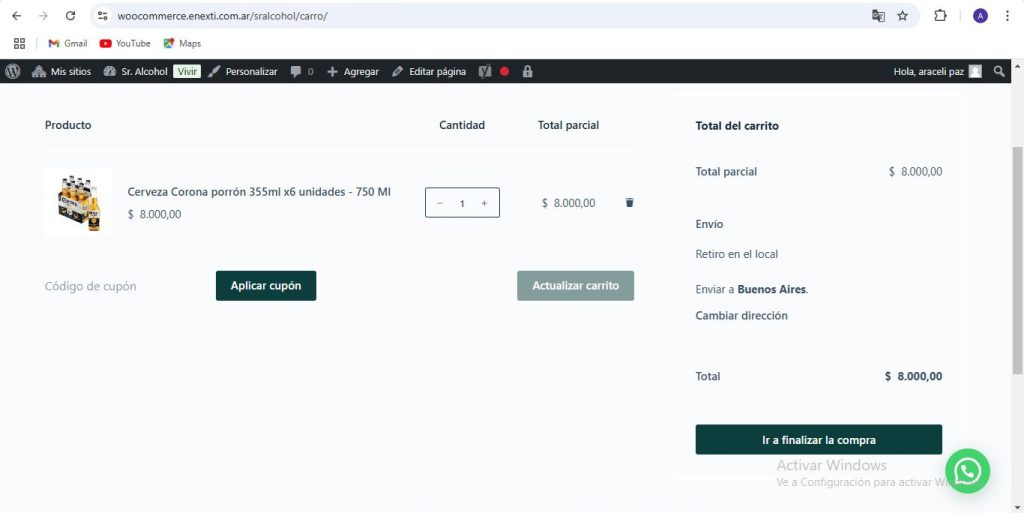Open the comments bubble in admin bar
Viewport: 1024px width, 513px height.
302,71
